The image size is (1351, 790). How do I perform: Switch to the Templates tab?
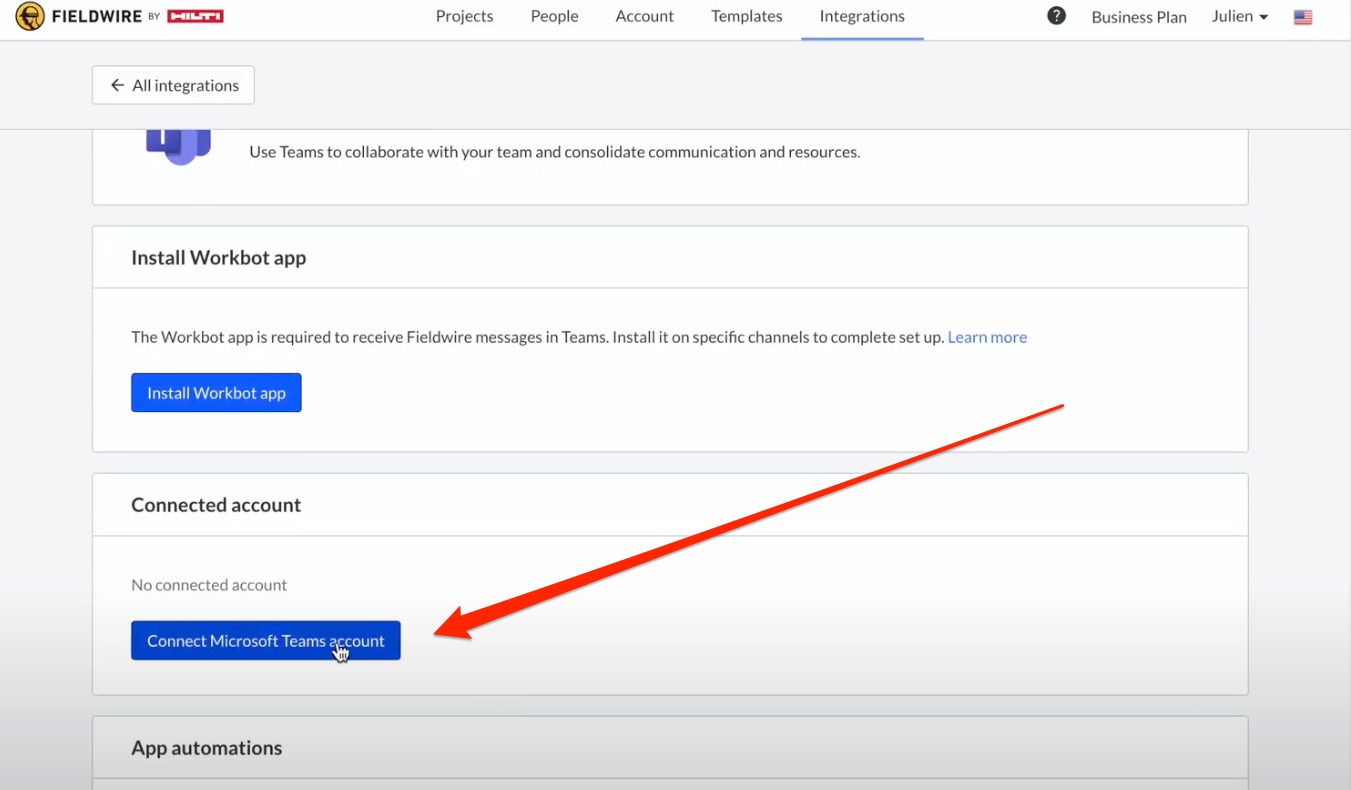tap(747, 16)
